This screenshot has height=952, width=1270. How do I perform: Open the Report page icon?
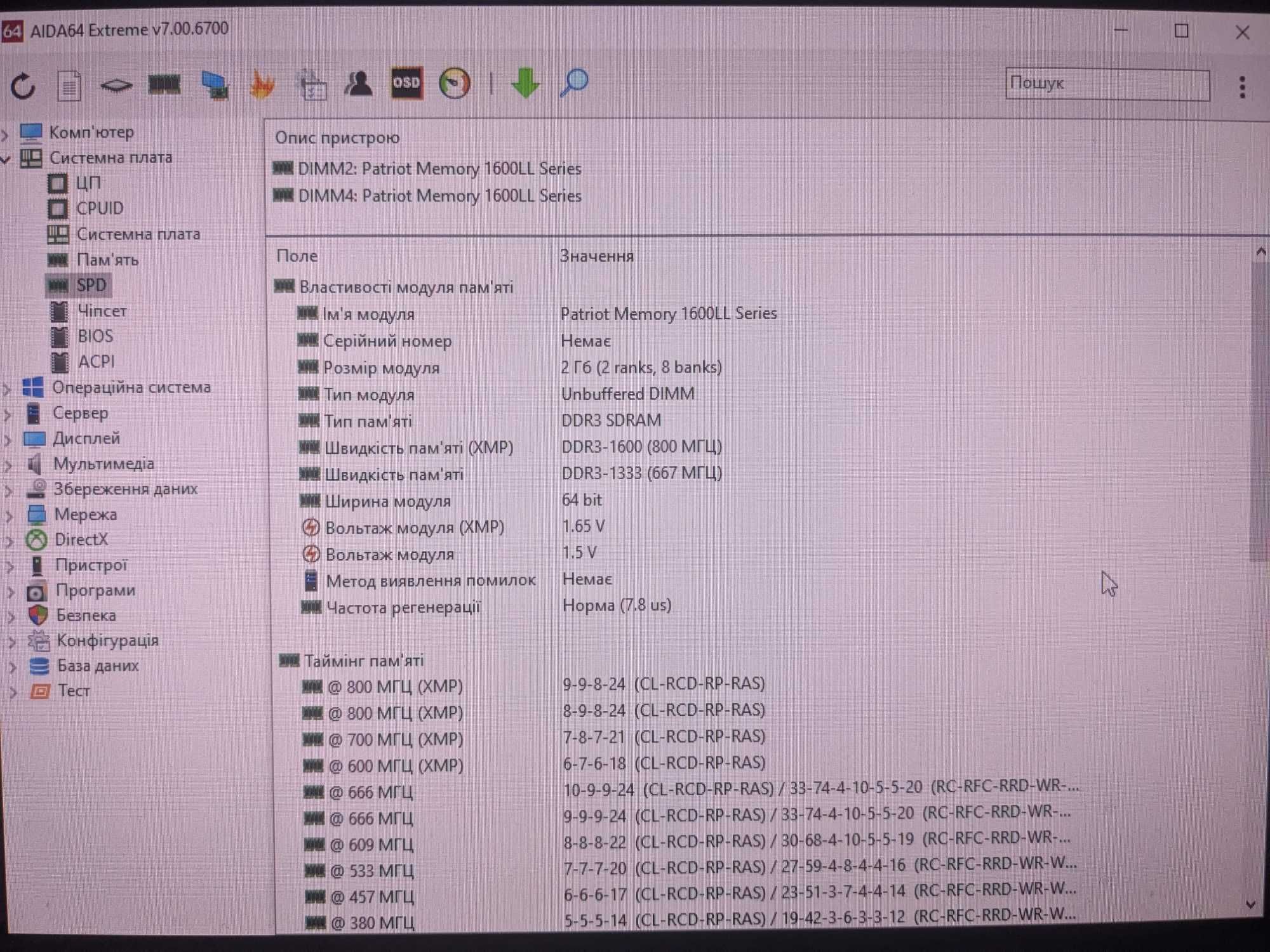(69, 85)
